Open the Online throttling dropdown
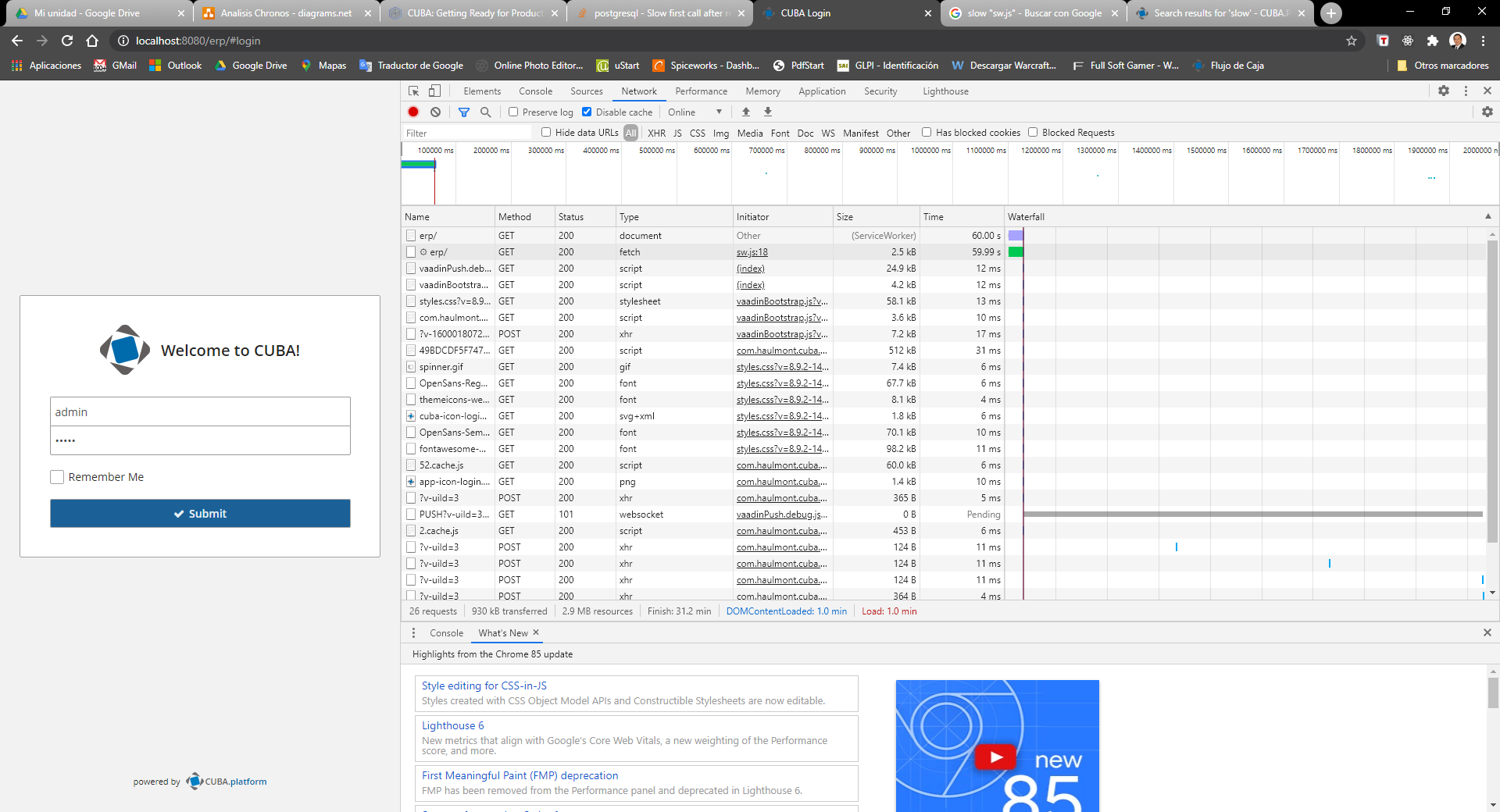 click(x=695, y=112)
